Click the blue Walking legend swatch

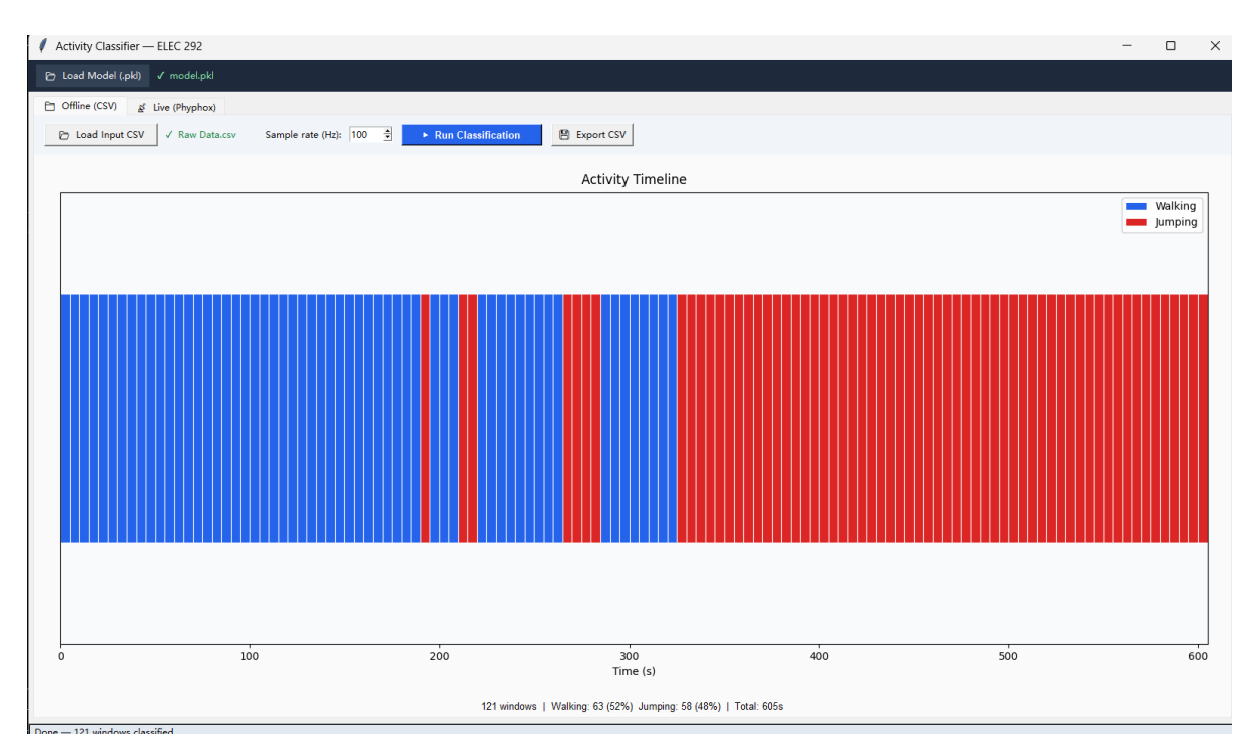(x=1136, y=206)
